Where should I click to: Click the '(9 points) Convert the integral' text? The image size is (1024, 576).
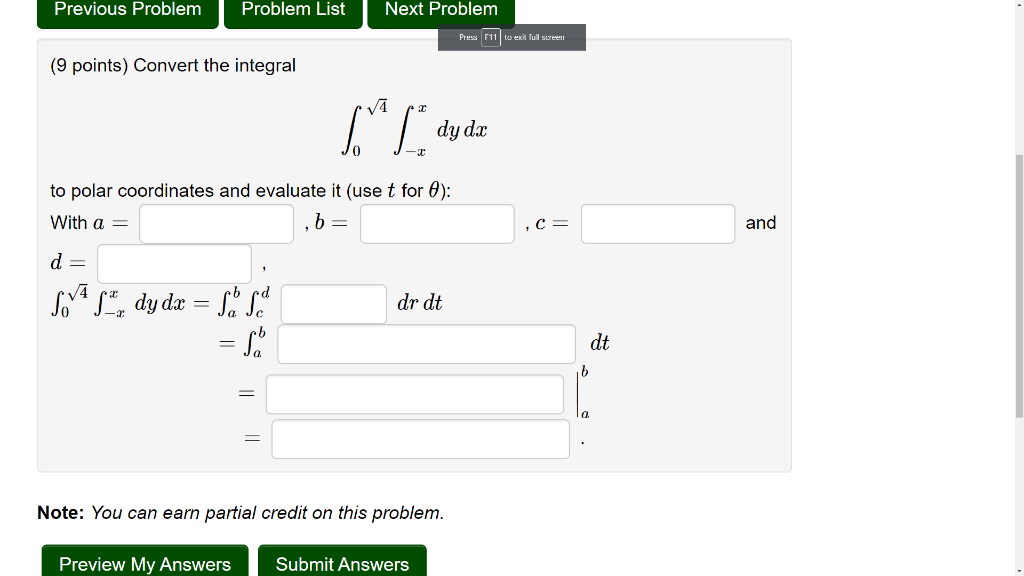[173, 65]
